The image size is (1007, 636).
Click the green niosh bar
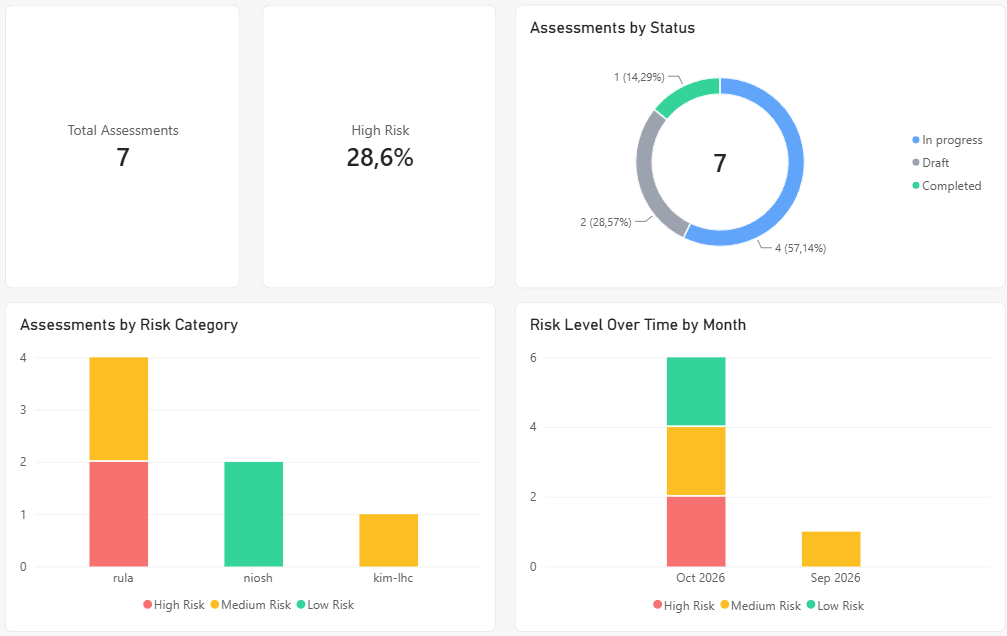pos(254,514)
